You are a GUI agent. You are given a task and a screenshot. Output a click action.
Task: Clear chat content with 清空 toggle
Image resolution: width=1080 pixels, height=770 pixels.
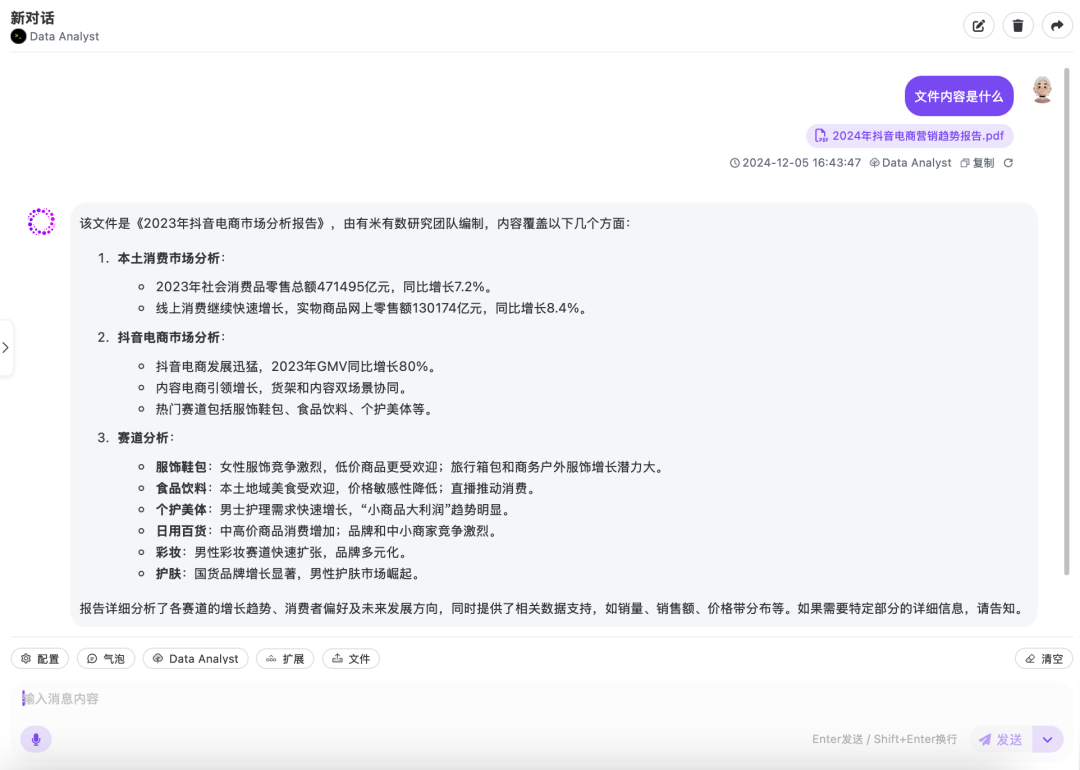(1043, 658)
